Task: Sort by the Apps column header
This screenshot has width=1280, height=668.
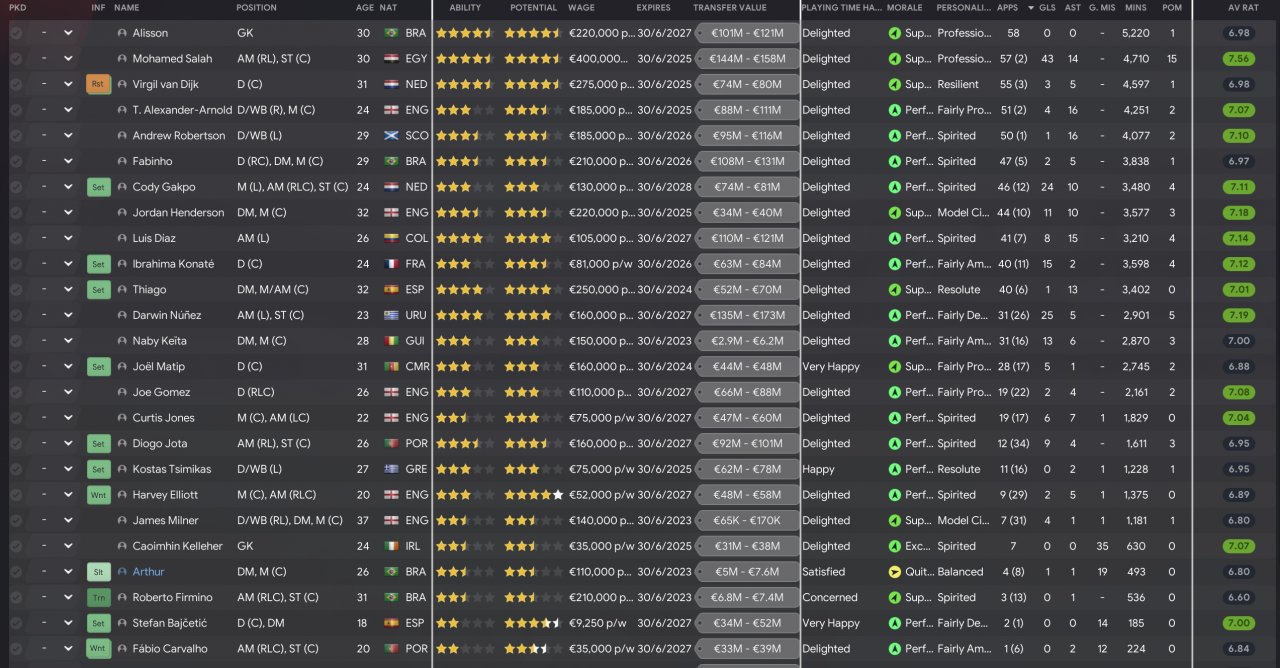Action: tap(1008, 8)
